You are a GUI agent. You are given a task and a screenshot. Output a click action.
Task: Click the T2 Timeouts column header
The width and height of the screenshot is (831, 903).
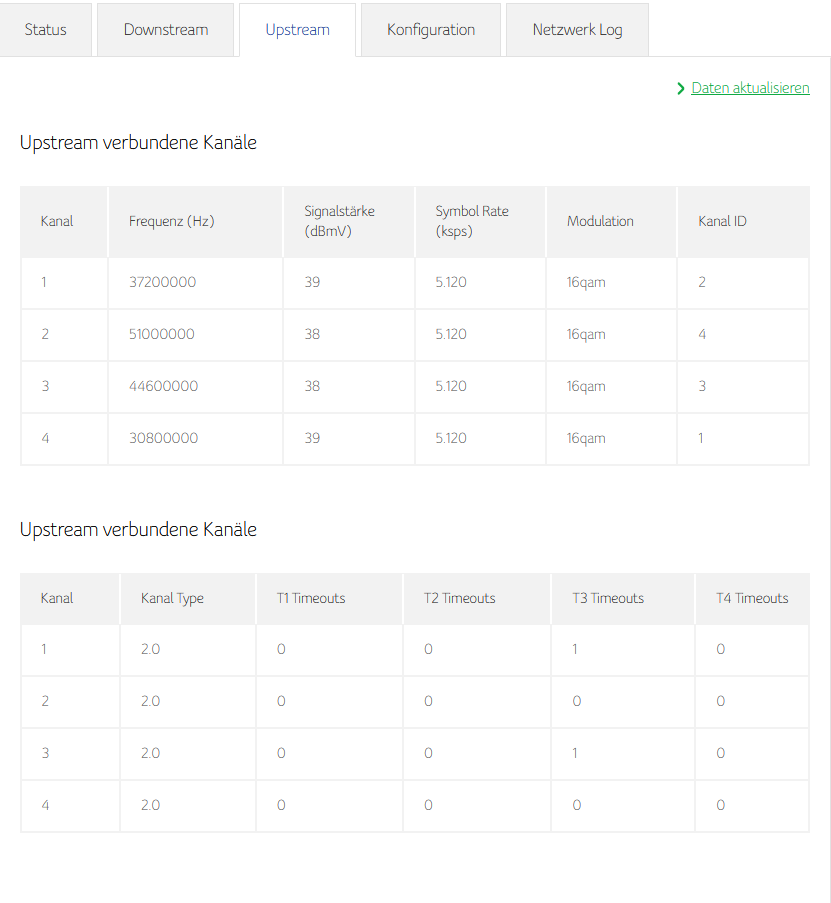[459, 598]
